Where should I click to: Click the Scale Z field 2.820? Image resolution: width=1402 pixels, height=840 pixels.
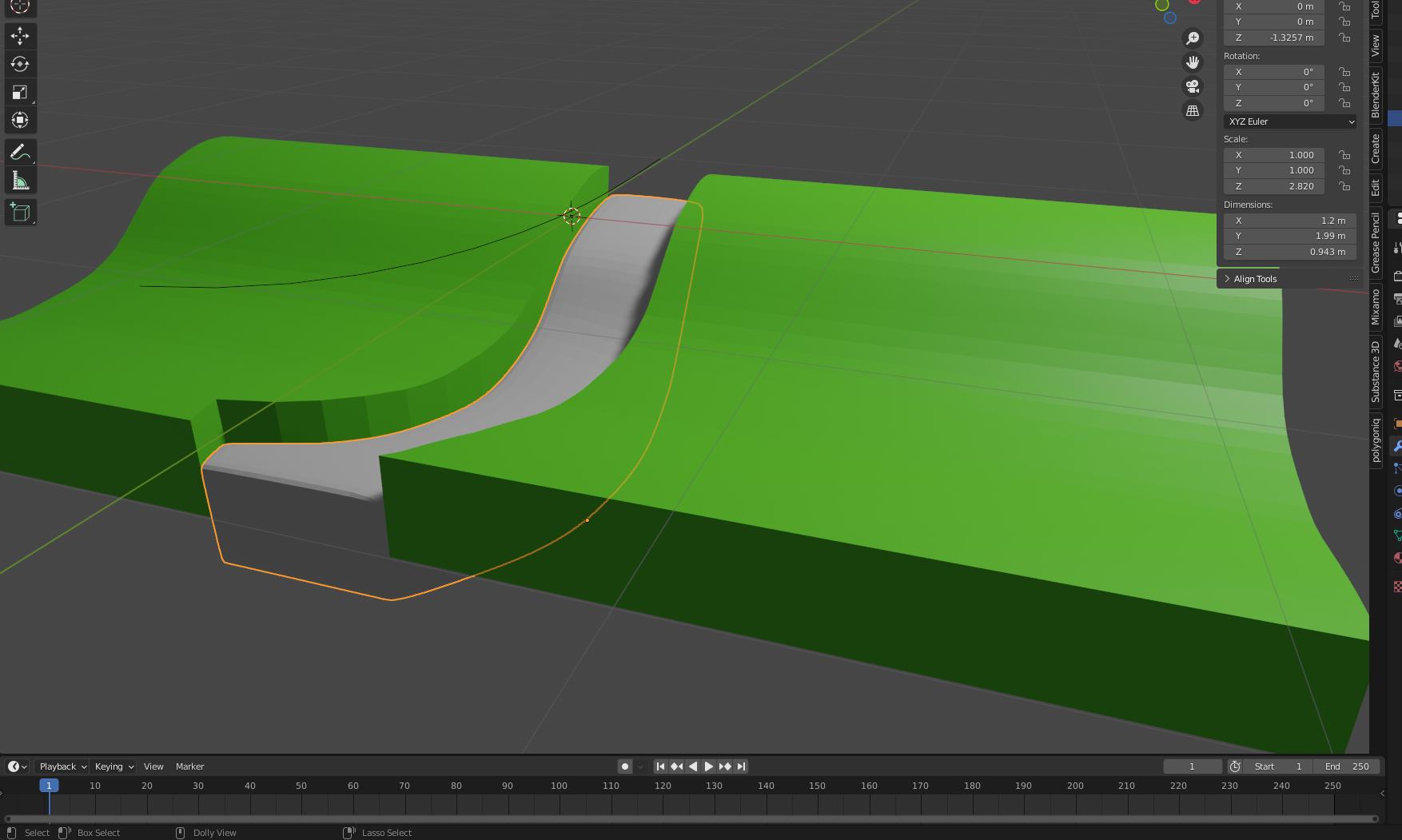(1274, 186)
